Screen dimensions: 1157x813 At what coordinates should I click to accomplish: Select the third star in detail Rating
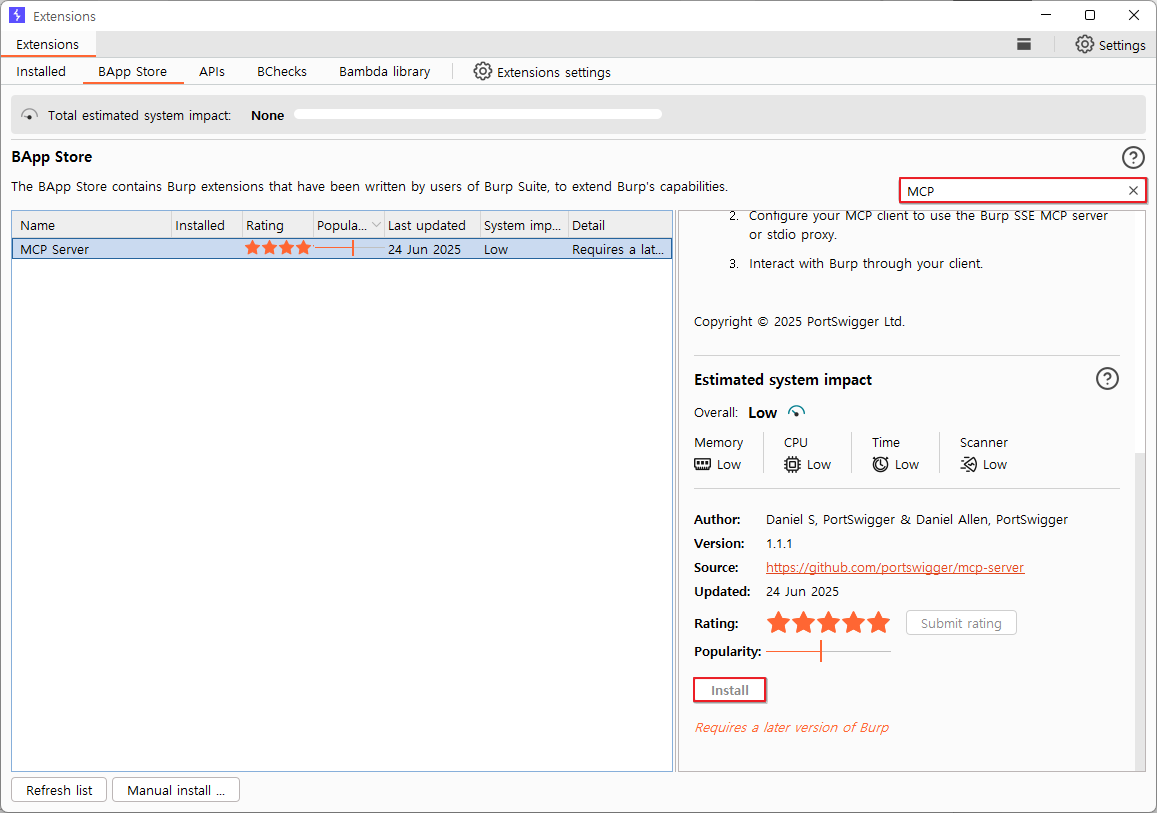[829, 623]
